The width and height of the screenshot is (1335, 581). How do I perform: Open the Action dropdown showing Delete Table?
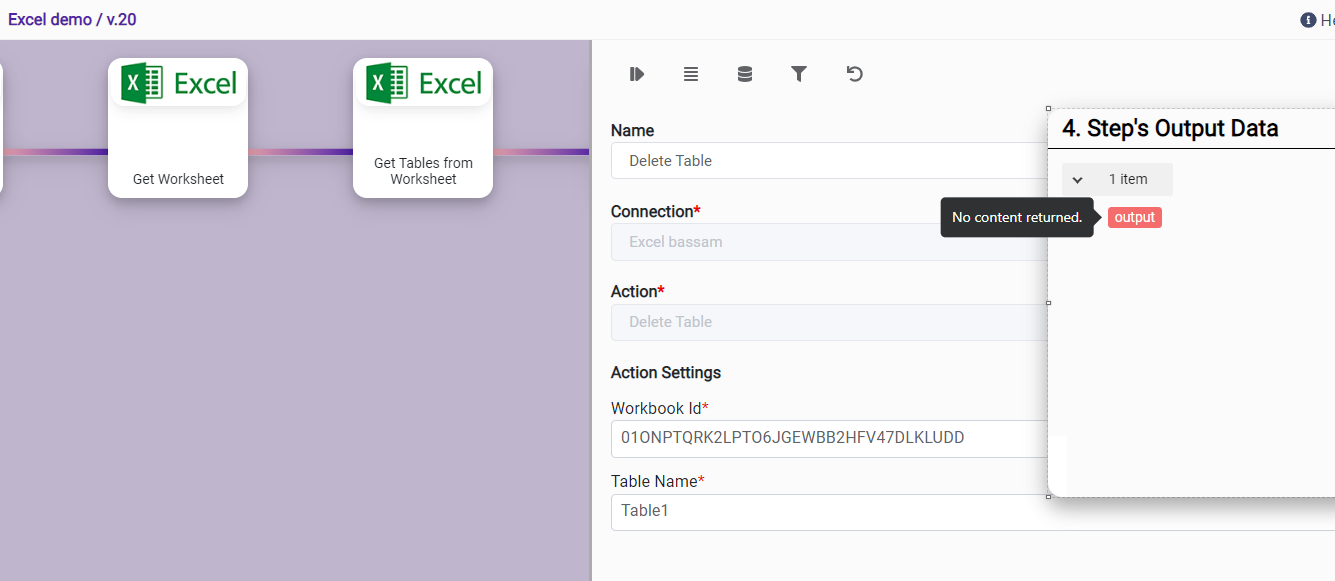click(828, 322)
